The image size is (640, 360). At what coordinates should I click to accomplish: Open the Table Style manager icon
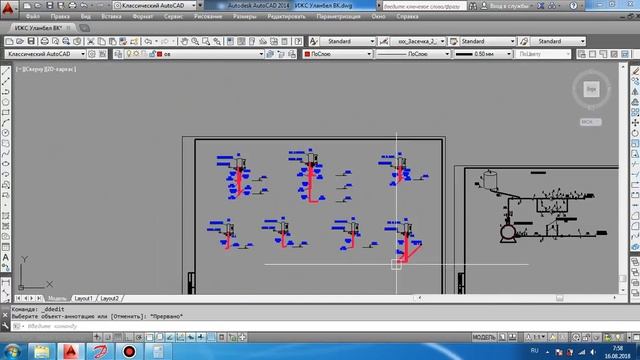coord(453,41)
